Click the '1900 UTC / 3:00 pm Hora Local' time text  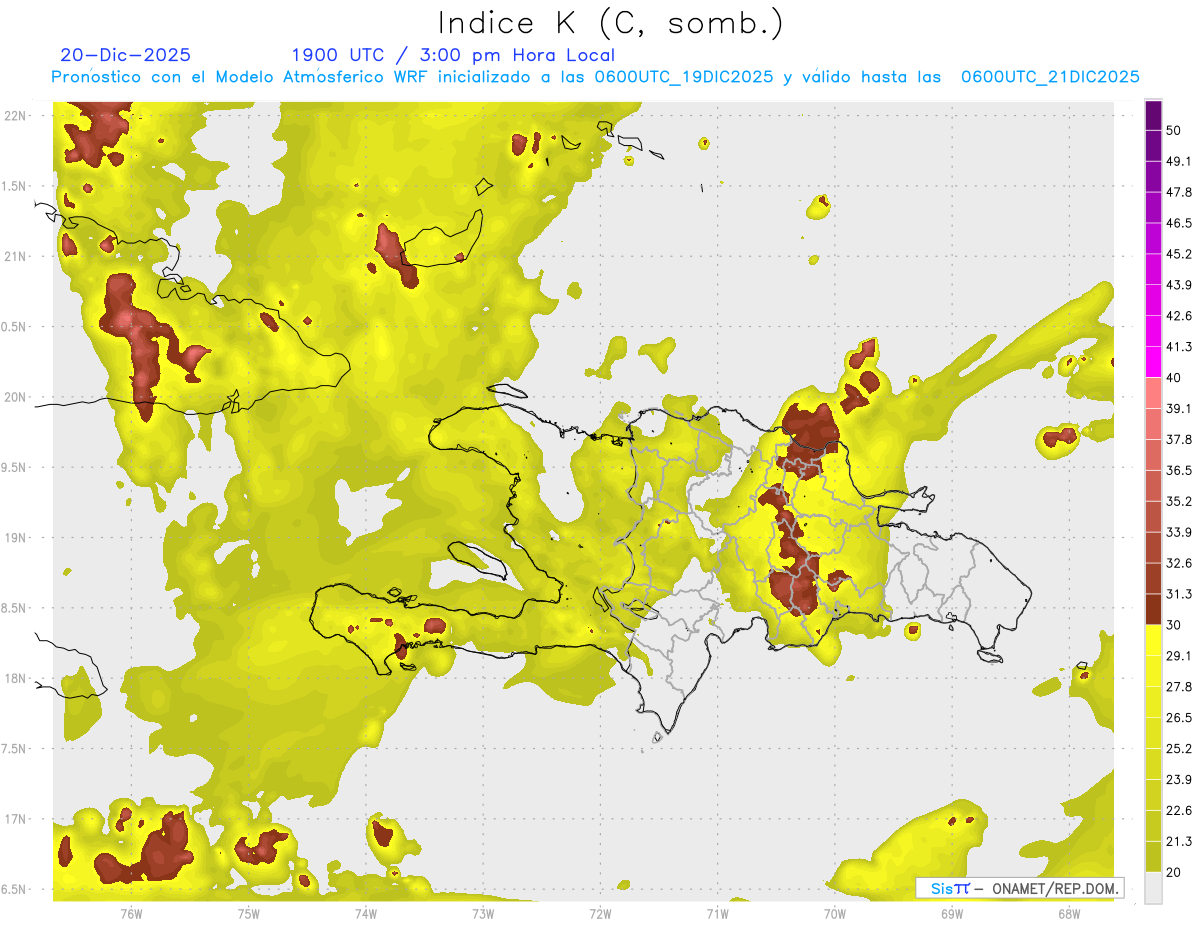tap(453, 55)
